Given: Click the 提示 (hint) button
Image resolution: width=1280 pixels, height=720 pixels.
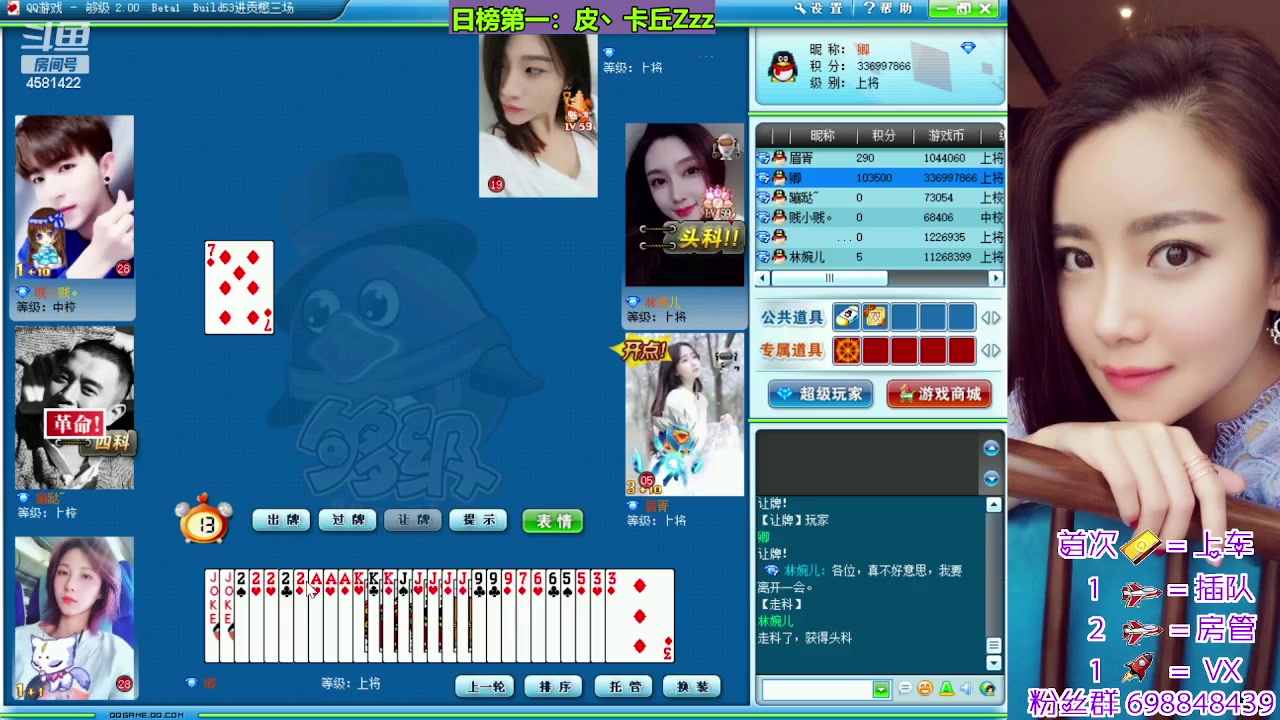Looking at the screenshot, I should pos(478,520).
